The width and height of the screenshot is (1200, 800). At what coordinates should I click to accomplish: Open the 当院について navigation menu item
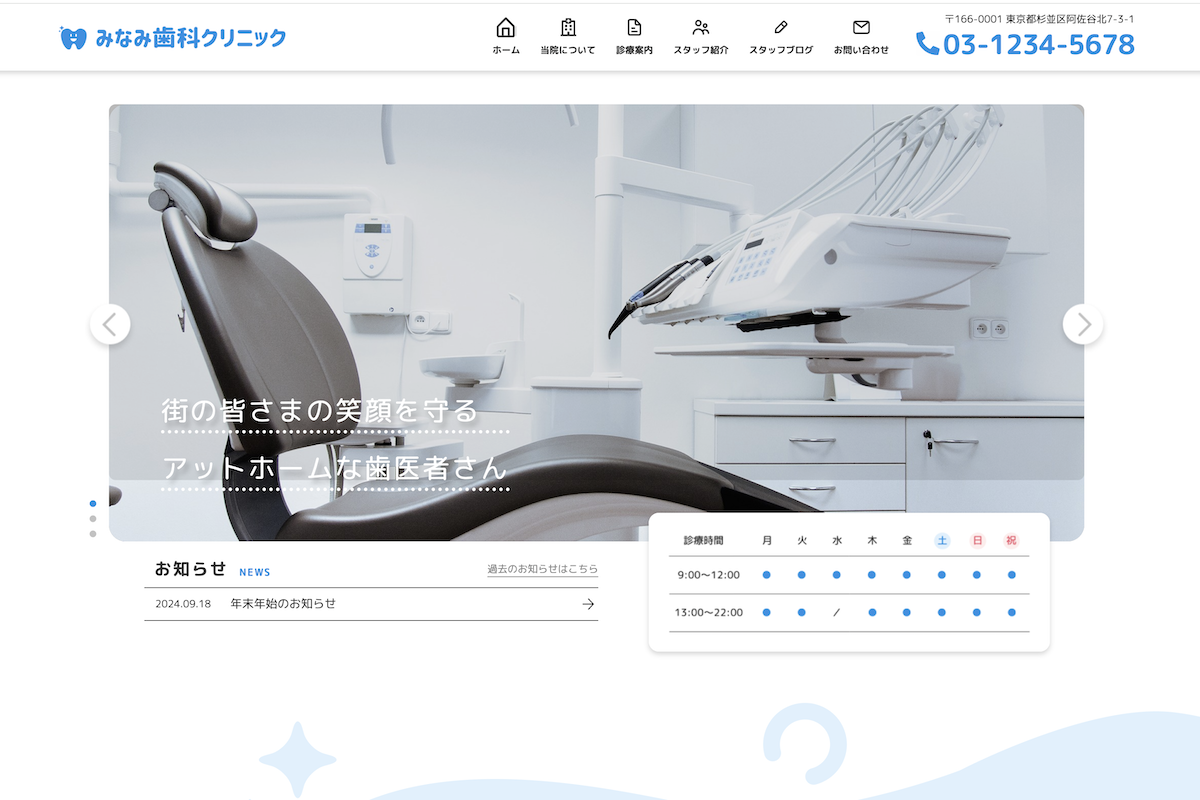568,36
